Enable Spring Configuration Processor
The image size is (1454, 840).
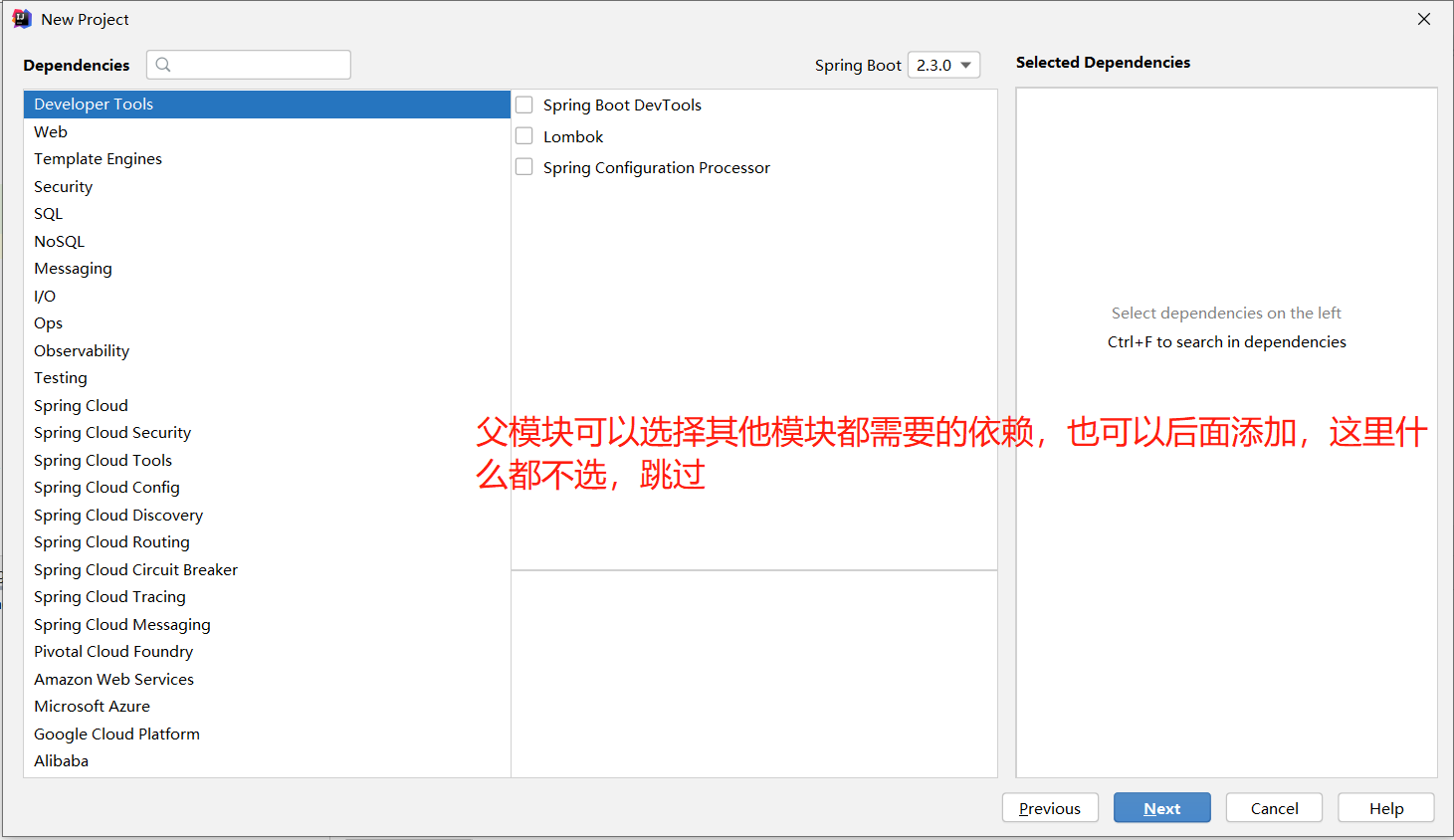[523, 166]
